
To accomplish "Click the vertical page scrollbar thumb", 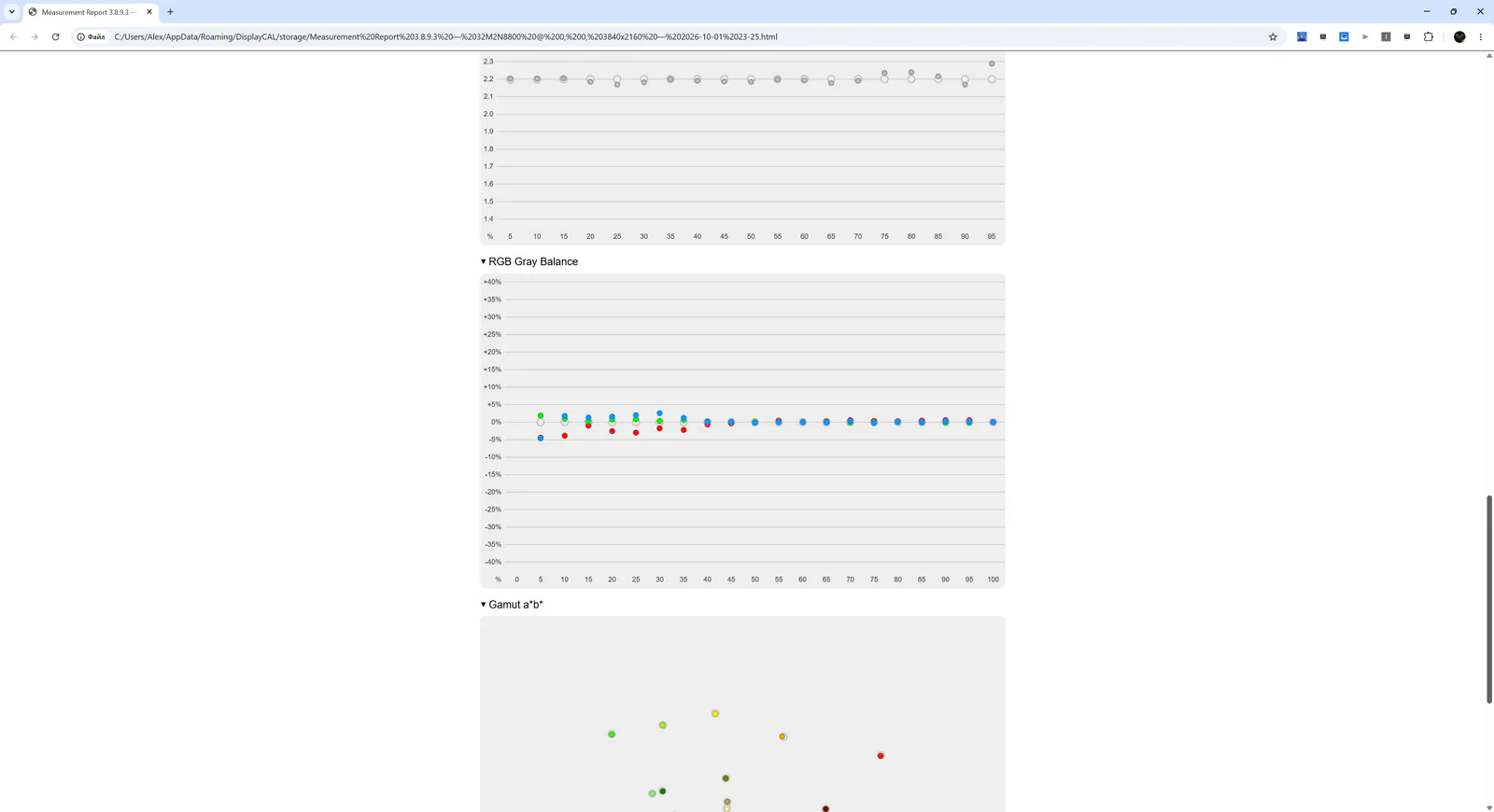I will click(1489, 599).
